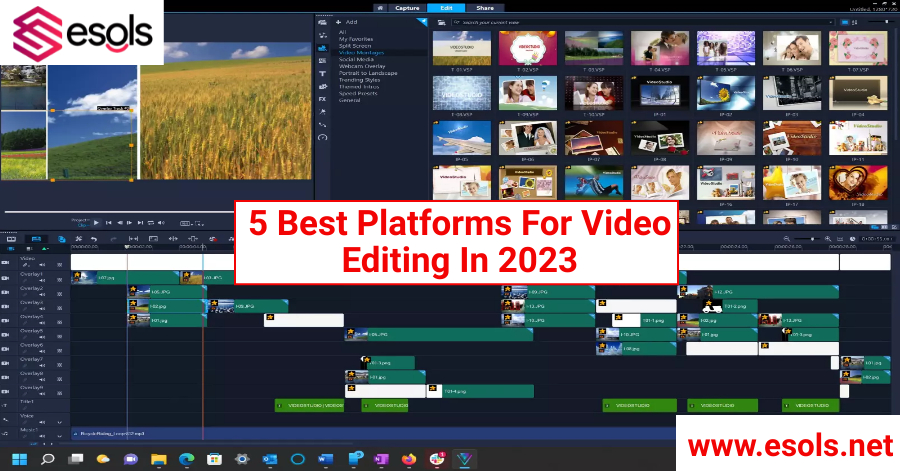Undo the last timeline action

94,239
